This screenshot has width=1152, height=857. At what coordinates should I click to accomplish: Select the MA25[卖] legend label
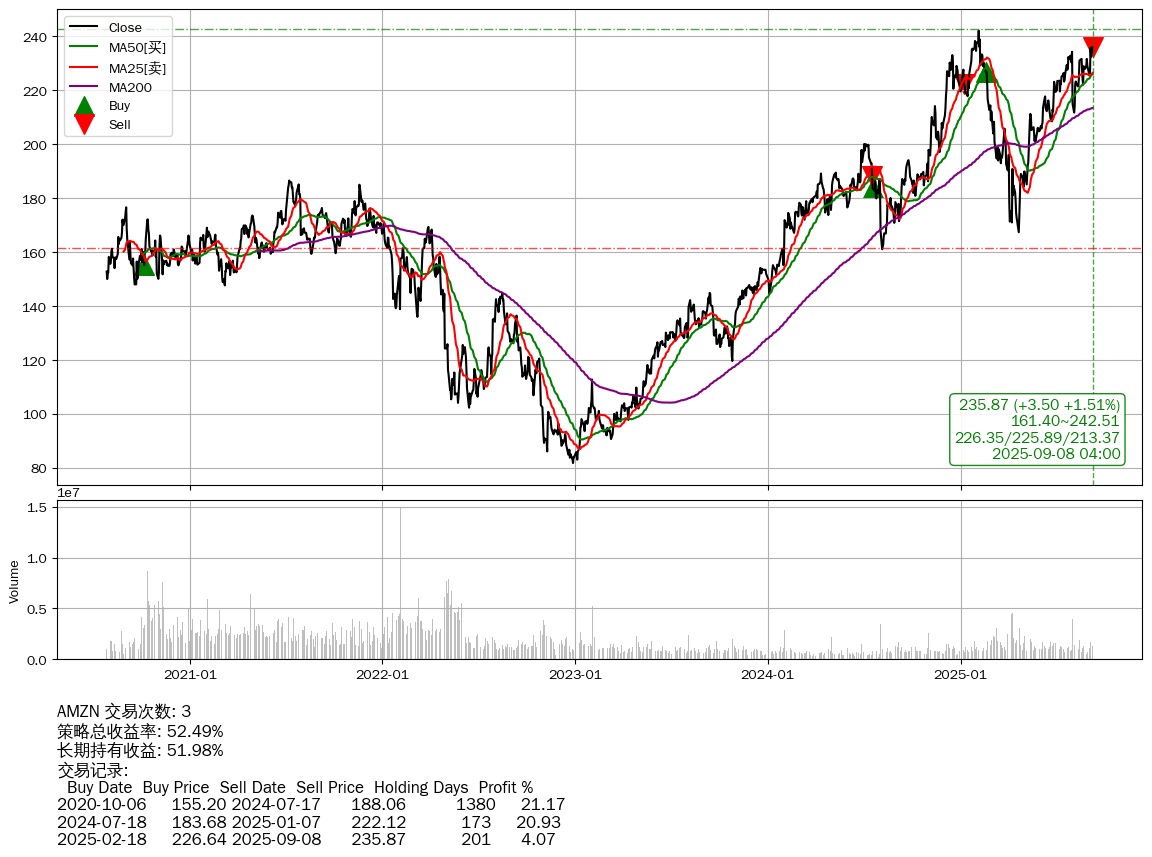[137, 68]
